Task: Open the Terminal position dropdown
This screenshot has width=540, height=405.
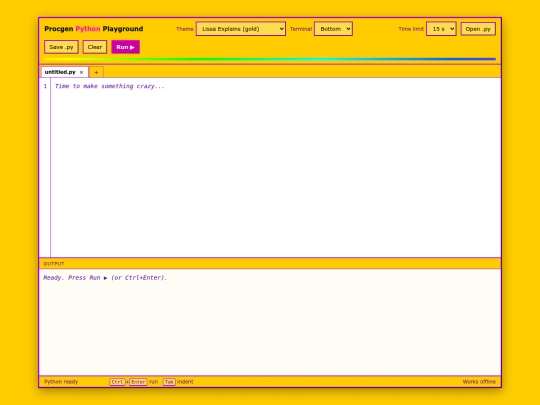Action: 333,29
